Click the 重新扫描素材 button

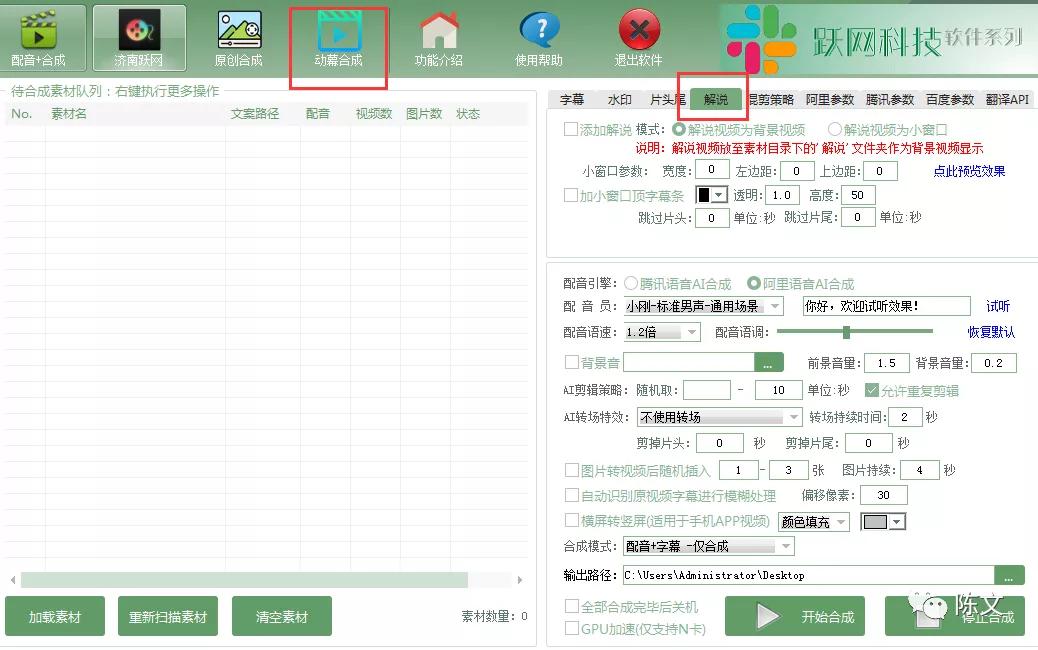168,616
